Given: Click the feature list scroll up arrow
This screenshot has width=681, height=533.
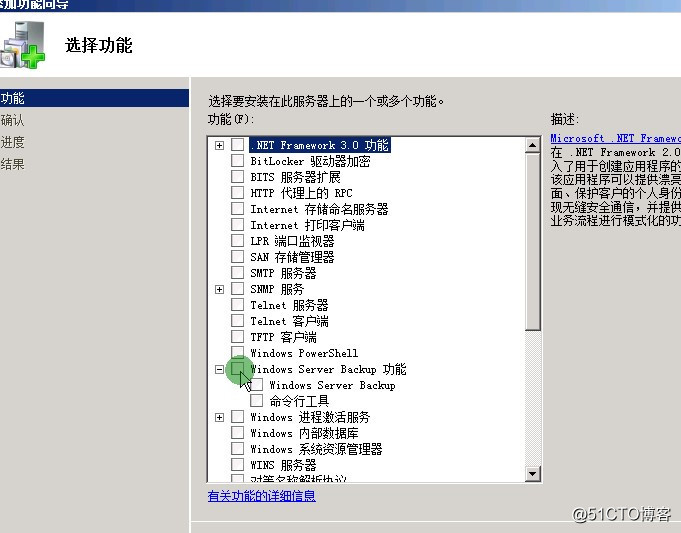Looking at the screenshot, I should click(532, 145).
